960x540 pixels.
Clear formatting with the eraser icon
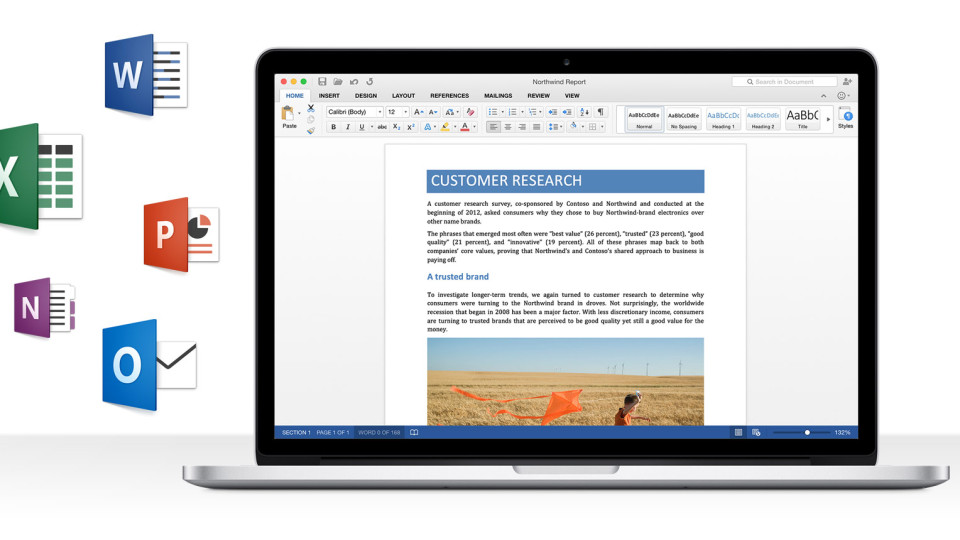click(x=470, y=112)
